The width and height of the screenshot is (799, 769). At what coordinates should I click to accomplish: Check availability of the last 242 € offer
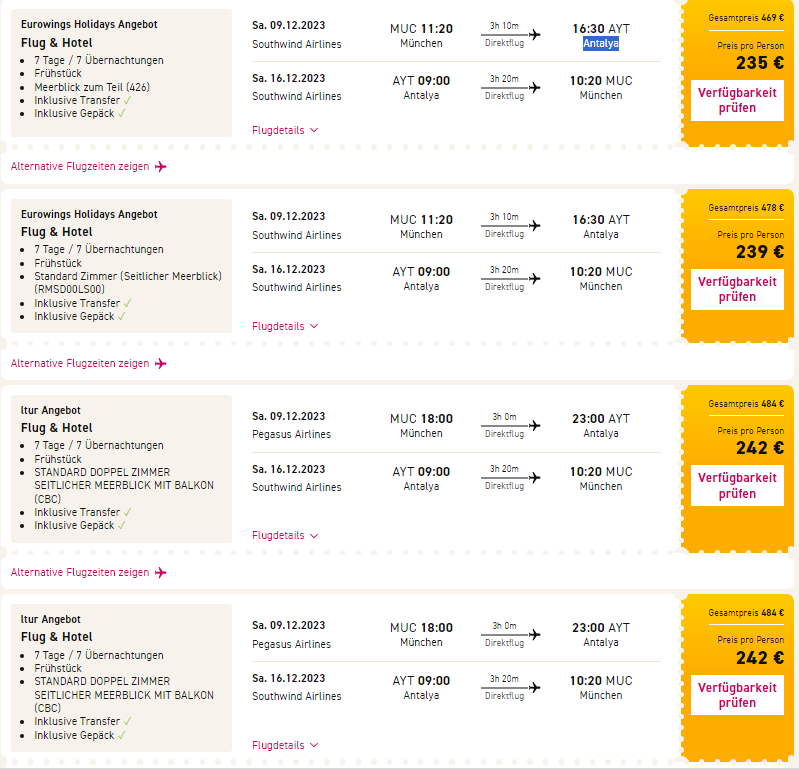click(x=737, y=695)
